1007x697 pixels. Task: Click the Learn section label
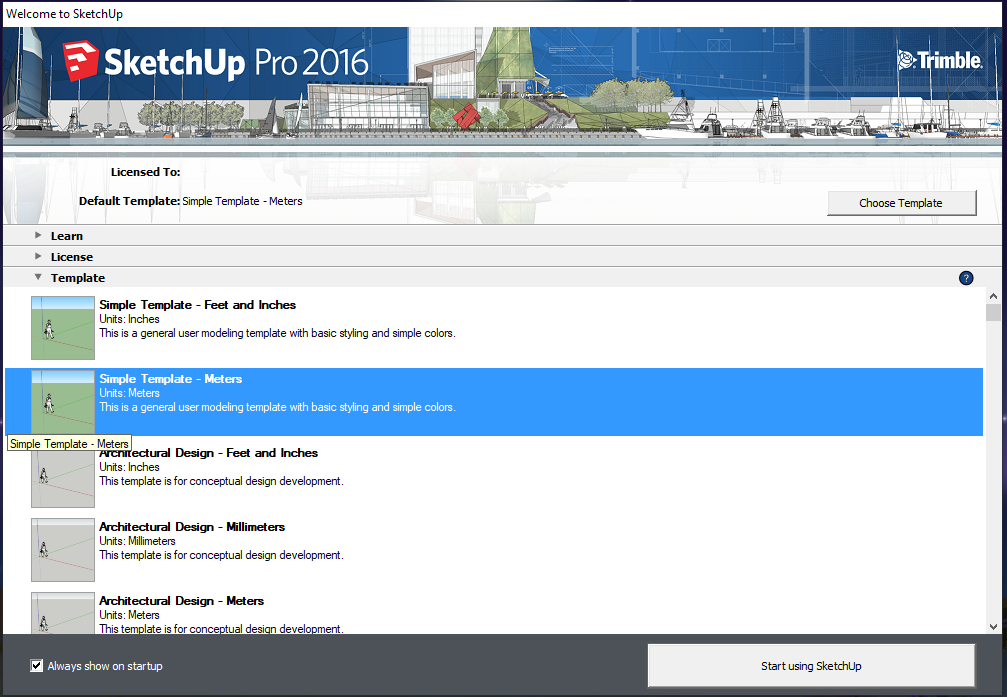[x=67, y=236]
